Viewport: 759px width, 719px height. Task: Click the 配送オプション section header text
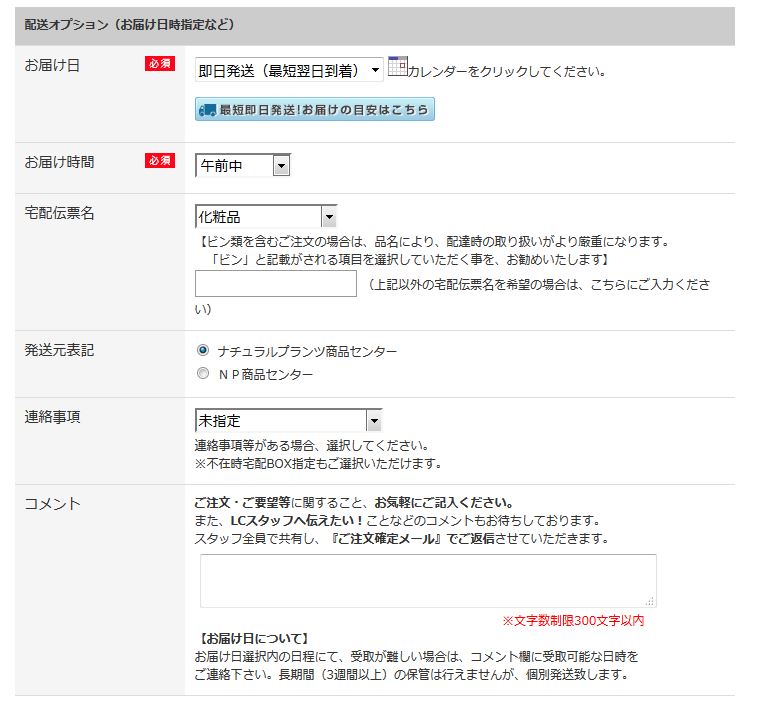129,25
